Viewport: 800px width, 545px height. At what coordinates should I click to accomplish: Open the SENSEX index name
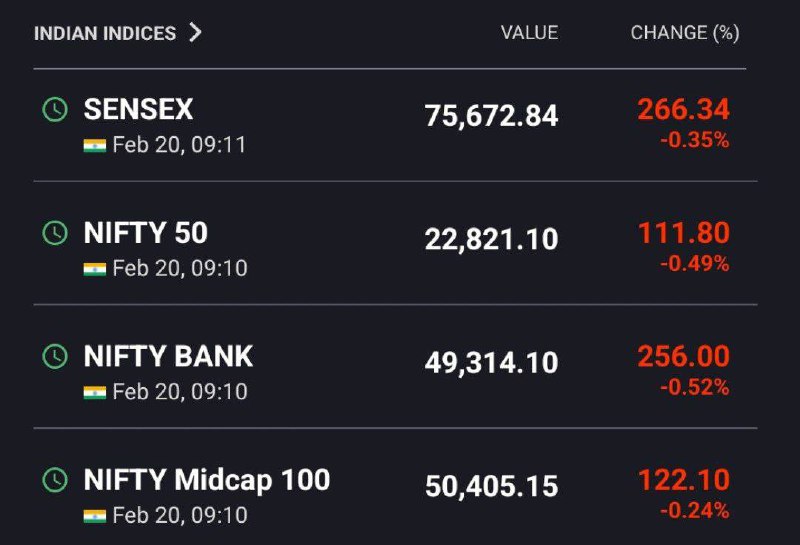[x=138, y=109]
